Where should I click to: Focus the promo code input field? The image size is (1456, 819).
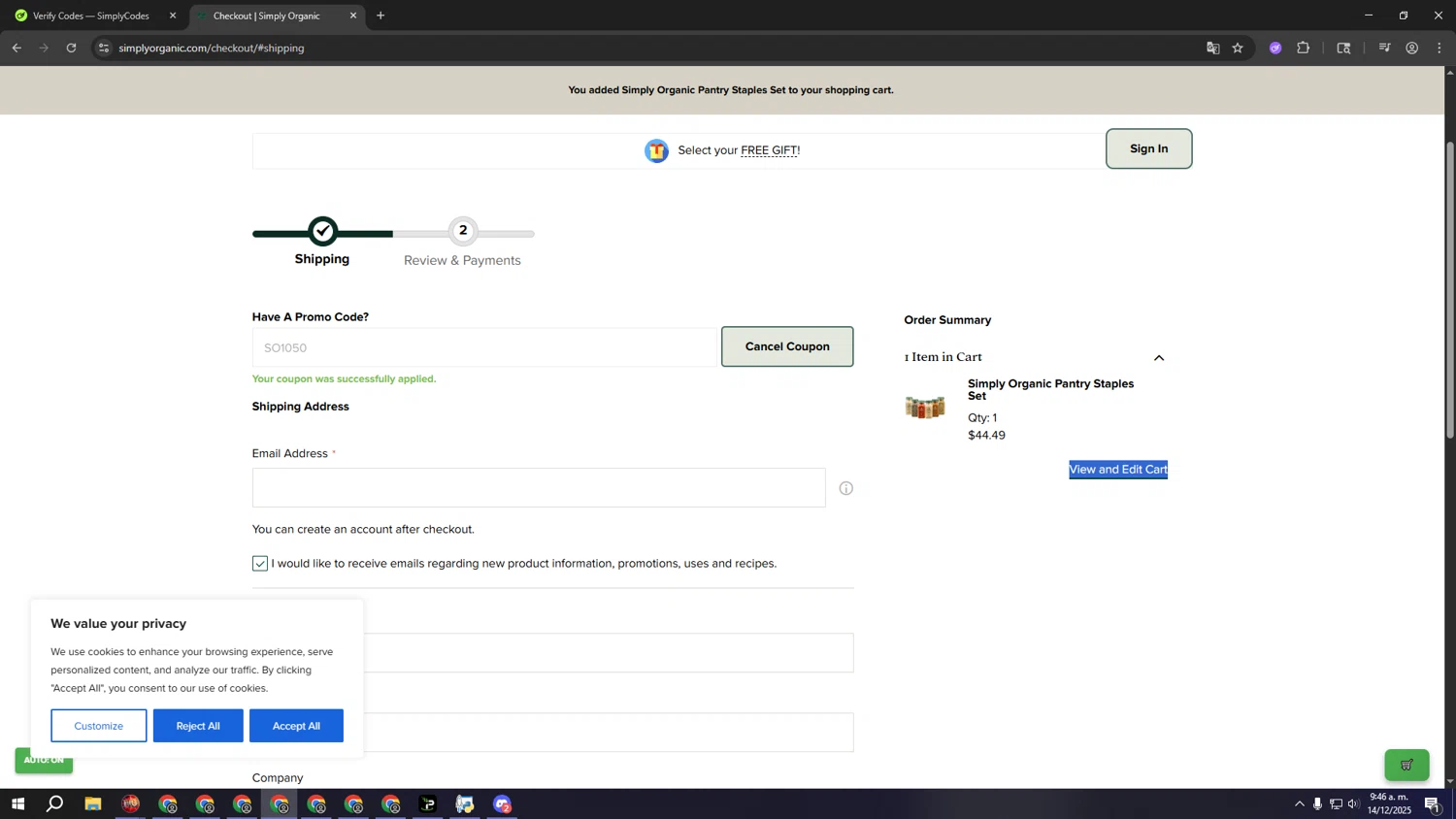coord(484,347)
